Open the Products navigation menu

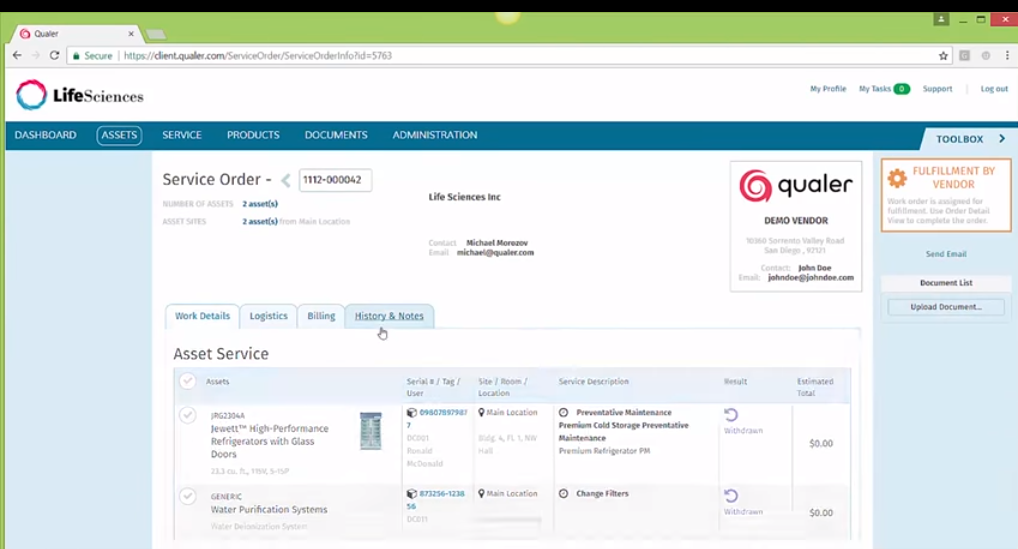pyautogui.click(x=253, y=135)
